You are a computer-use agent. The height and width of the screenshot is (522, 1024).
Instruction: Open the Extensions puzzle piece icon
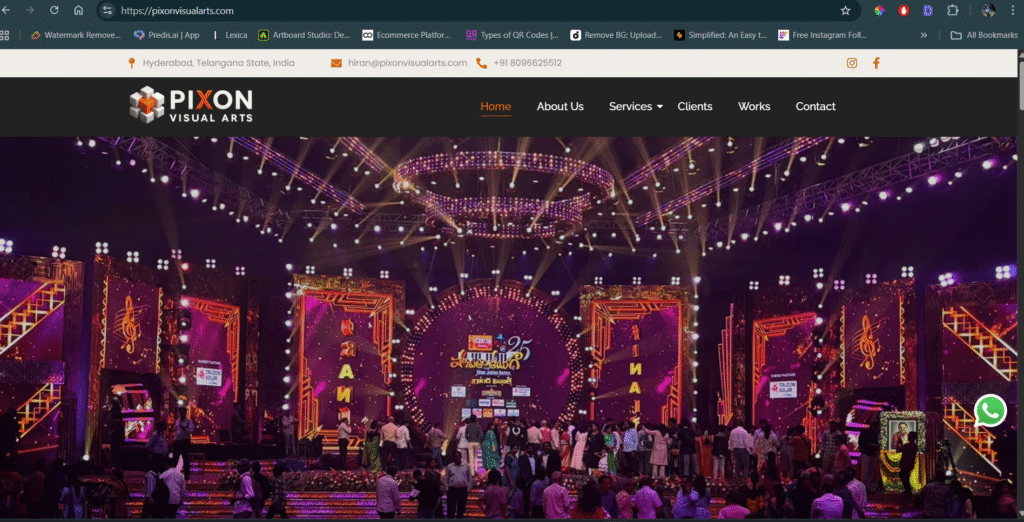pyautogui.click(x=952, y=11)
